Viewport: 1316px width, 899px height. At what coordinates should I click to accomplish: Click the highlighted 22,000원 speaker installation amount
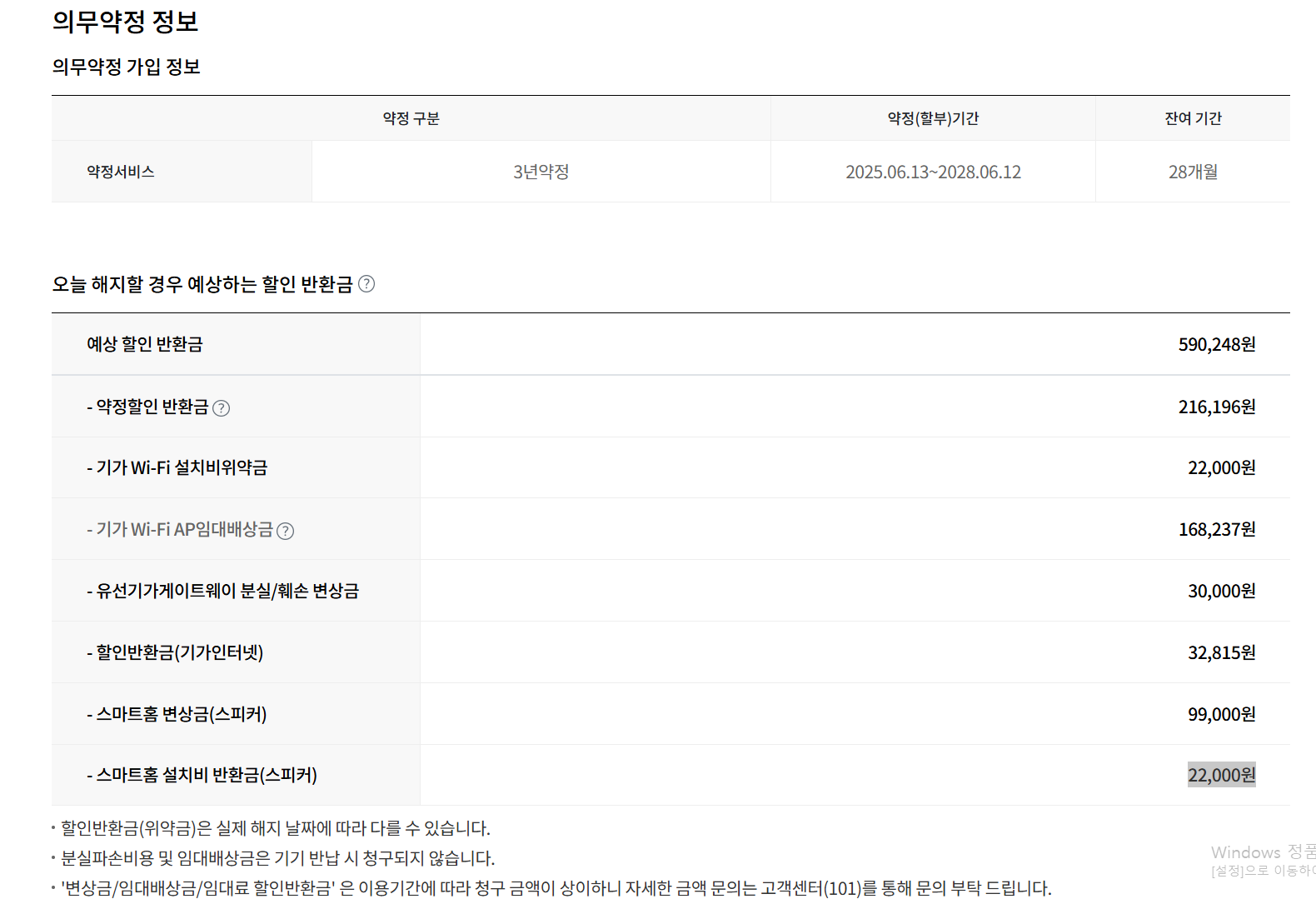tap(1220, 775)
